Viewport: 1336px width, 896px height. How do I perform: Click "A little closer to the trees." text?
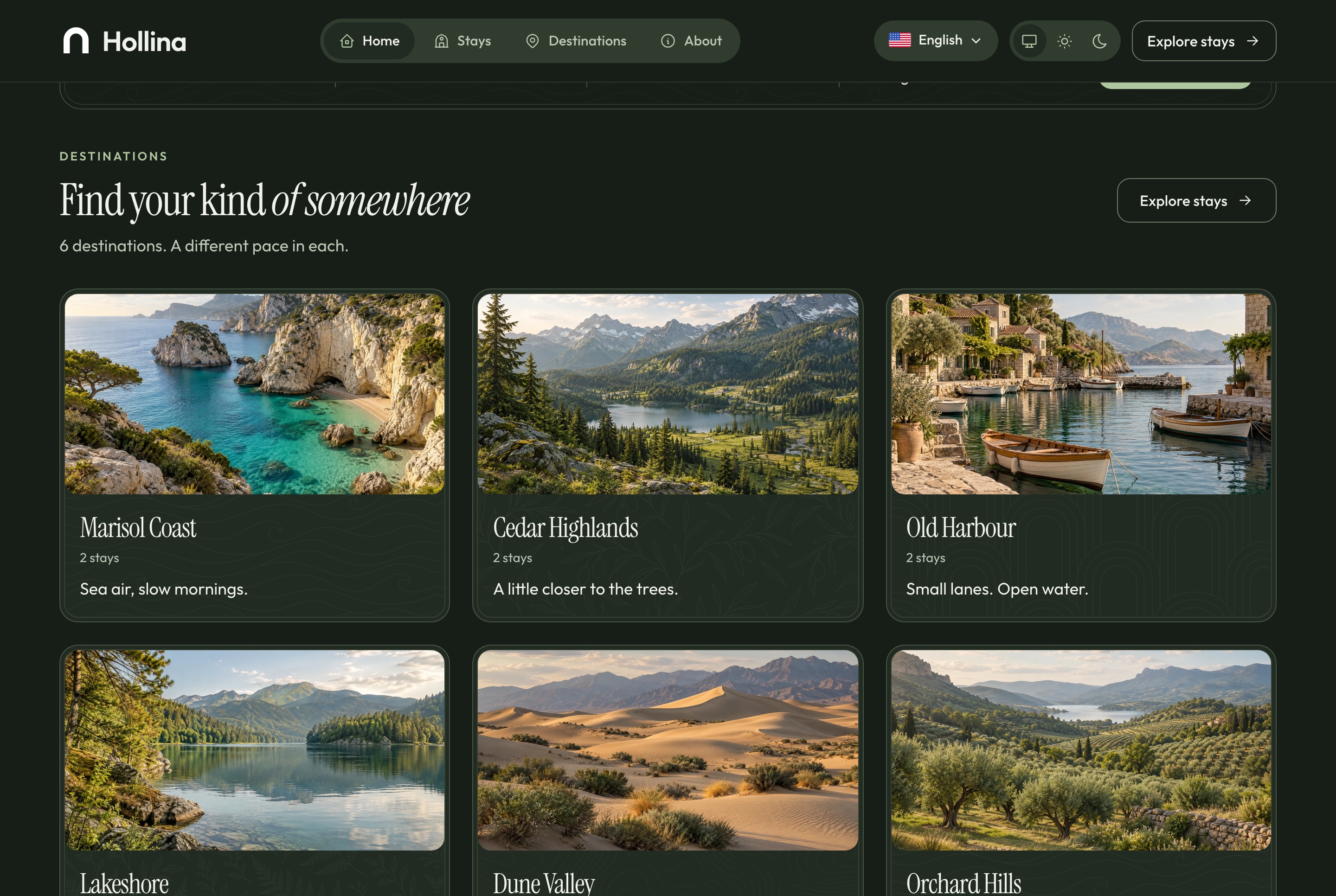point(585,589)
